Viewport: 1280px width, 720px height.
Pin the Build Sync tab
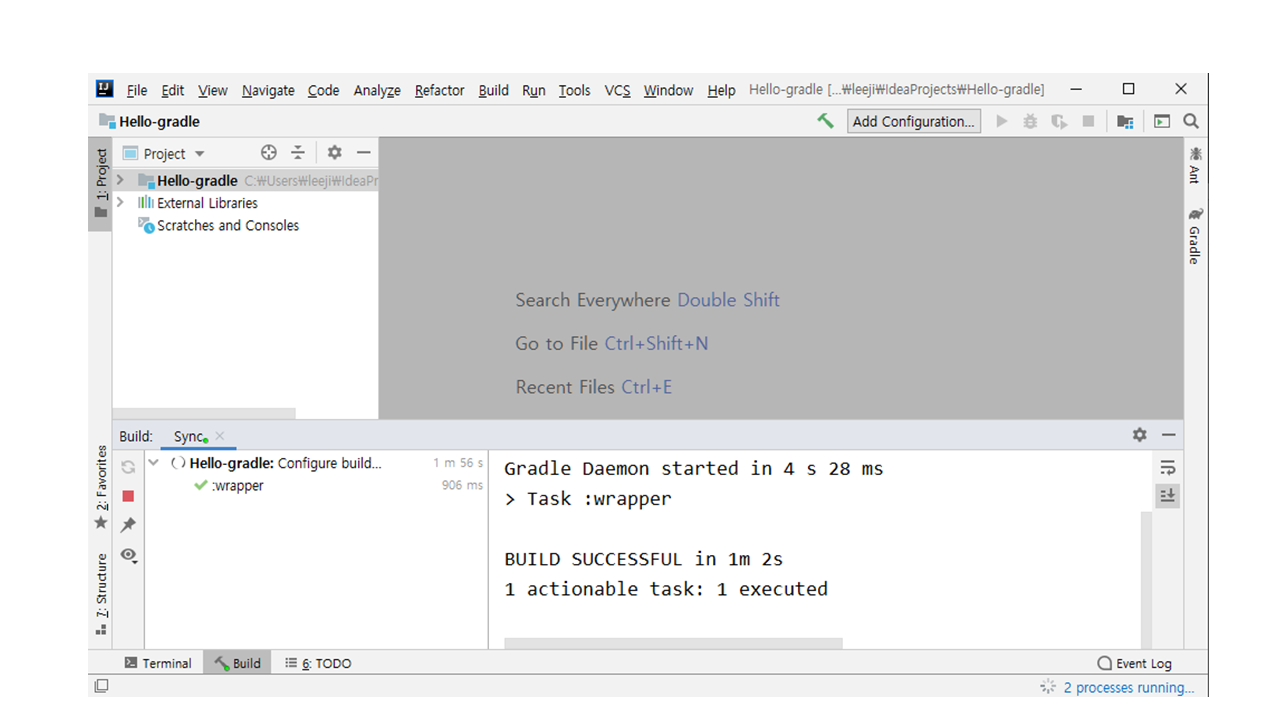tap(128, 525)
